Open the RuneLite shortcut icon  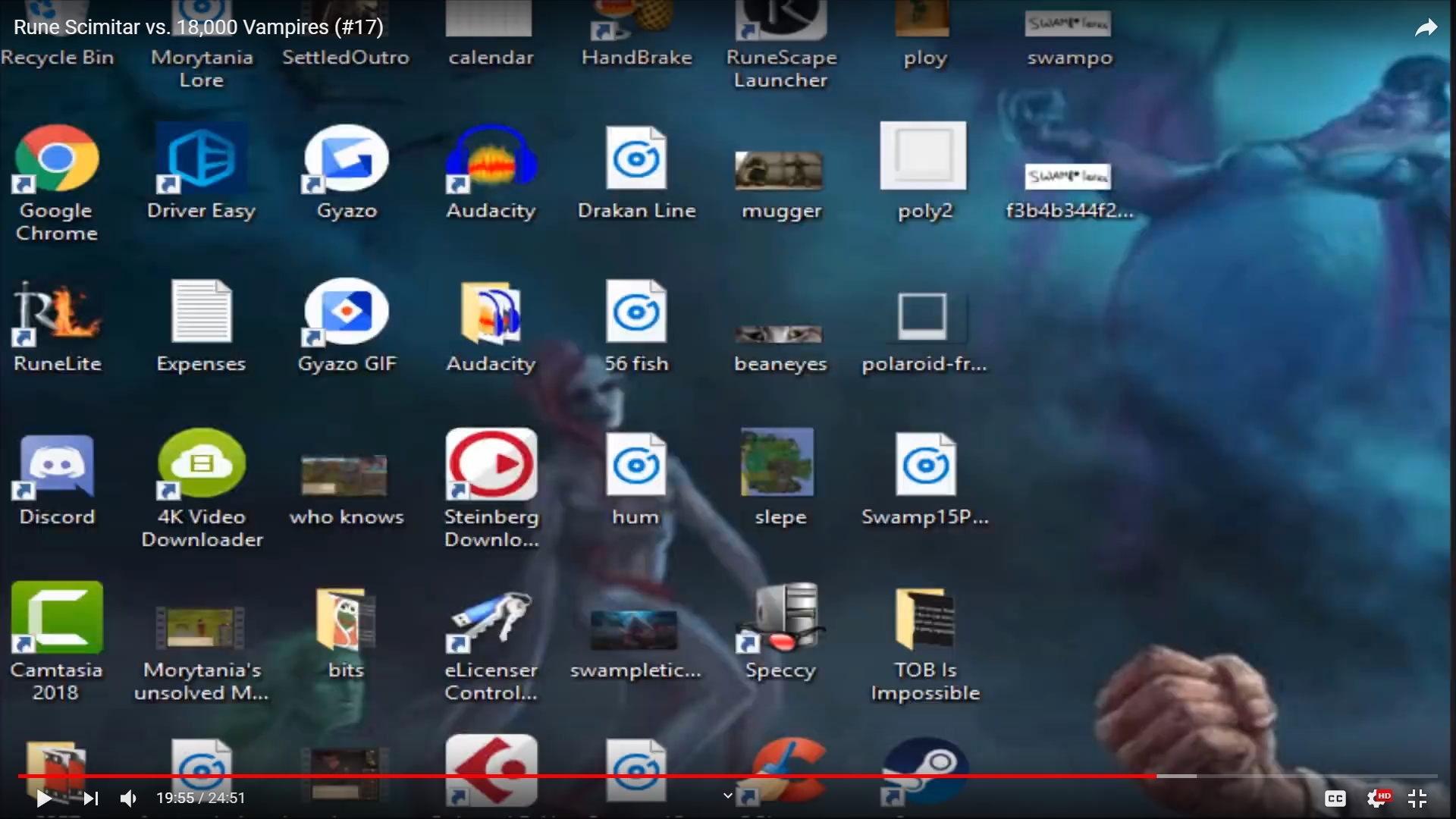point(57,312)
